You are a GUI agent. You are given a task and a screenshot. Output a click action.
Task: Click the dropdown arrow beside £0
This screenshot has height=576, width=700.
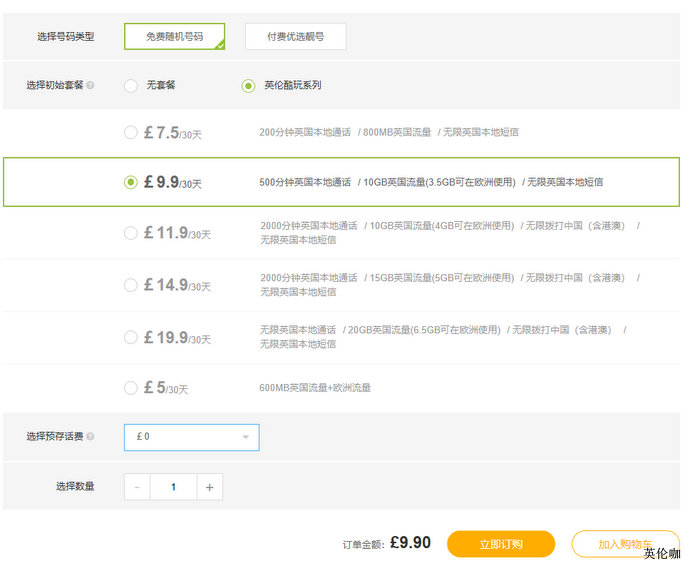[246, 438]
